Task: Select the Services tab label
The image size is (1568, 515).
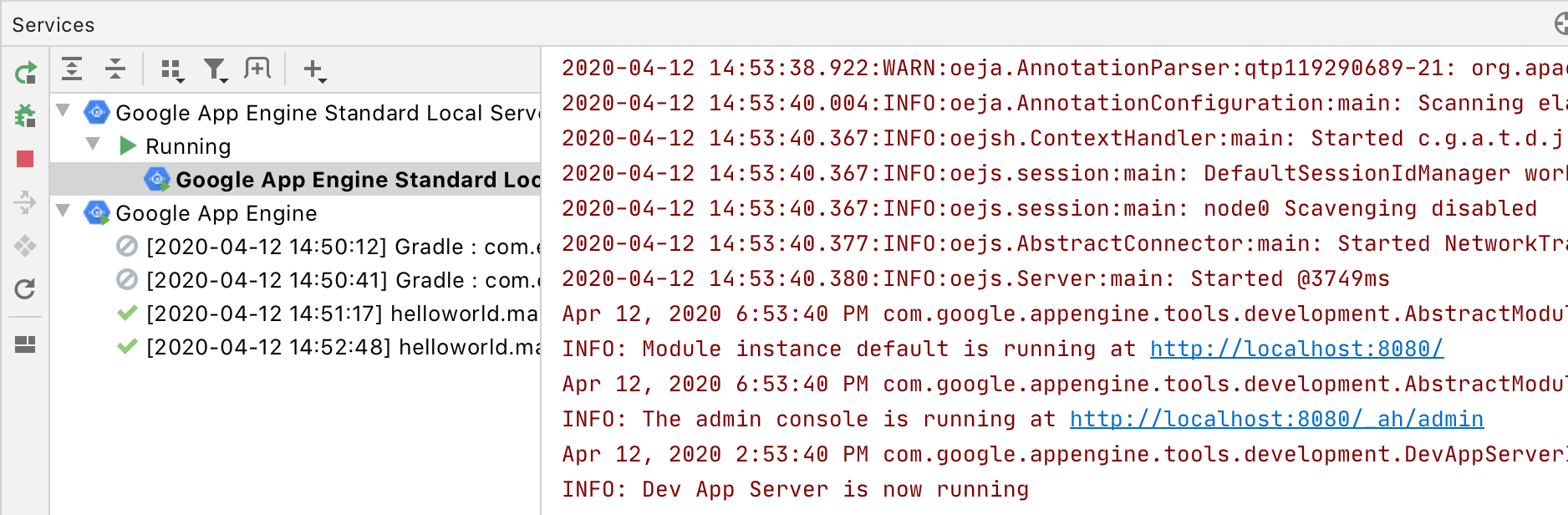Action: 52,23
